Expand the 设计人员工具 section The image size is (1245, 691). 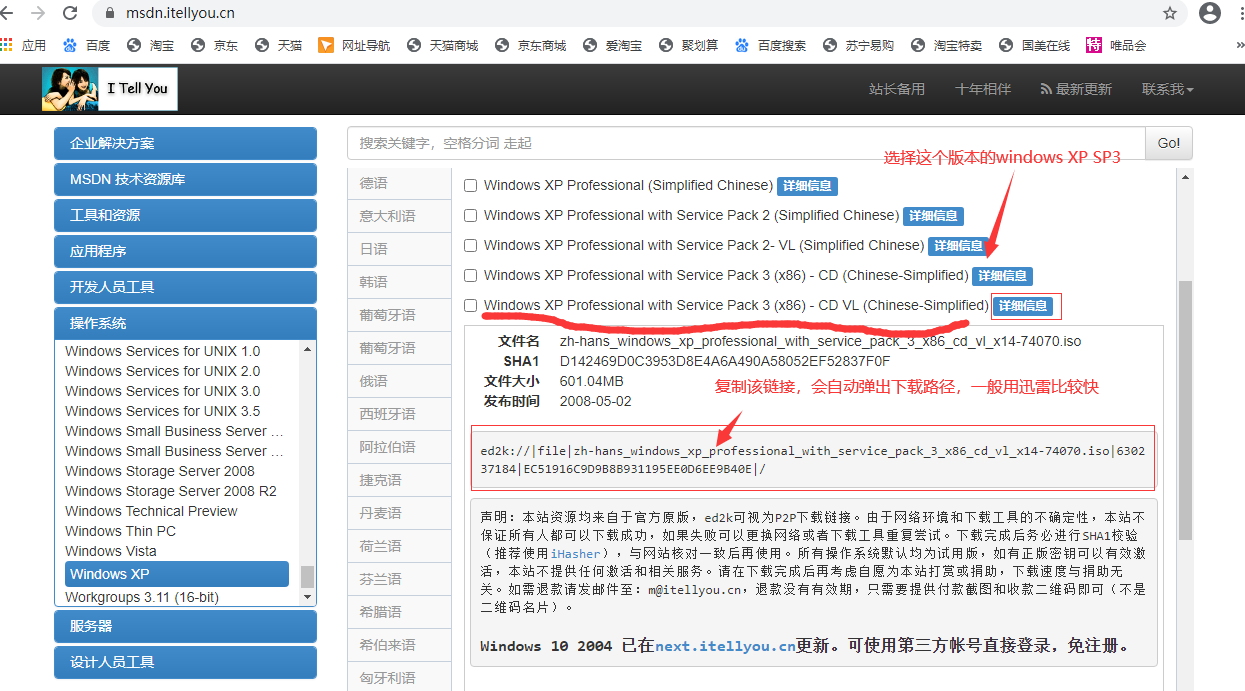click(185, 662)
